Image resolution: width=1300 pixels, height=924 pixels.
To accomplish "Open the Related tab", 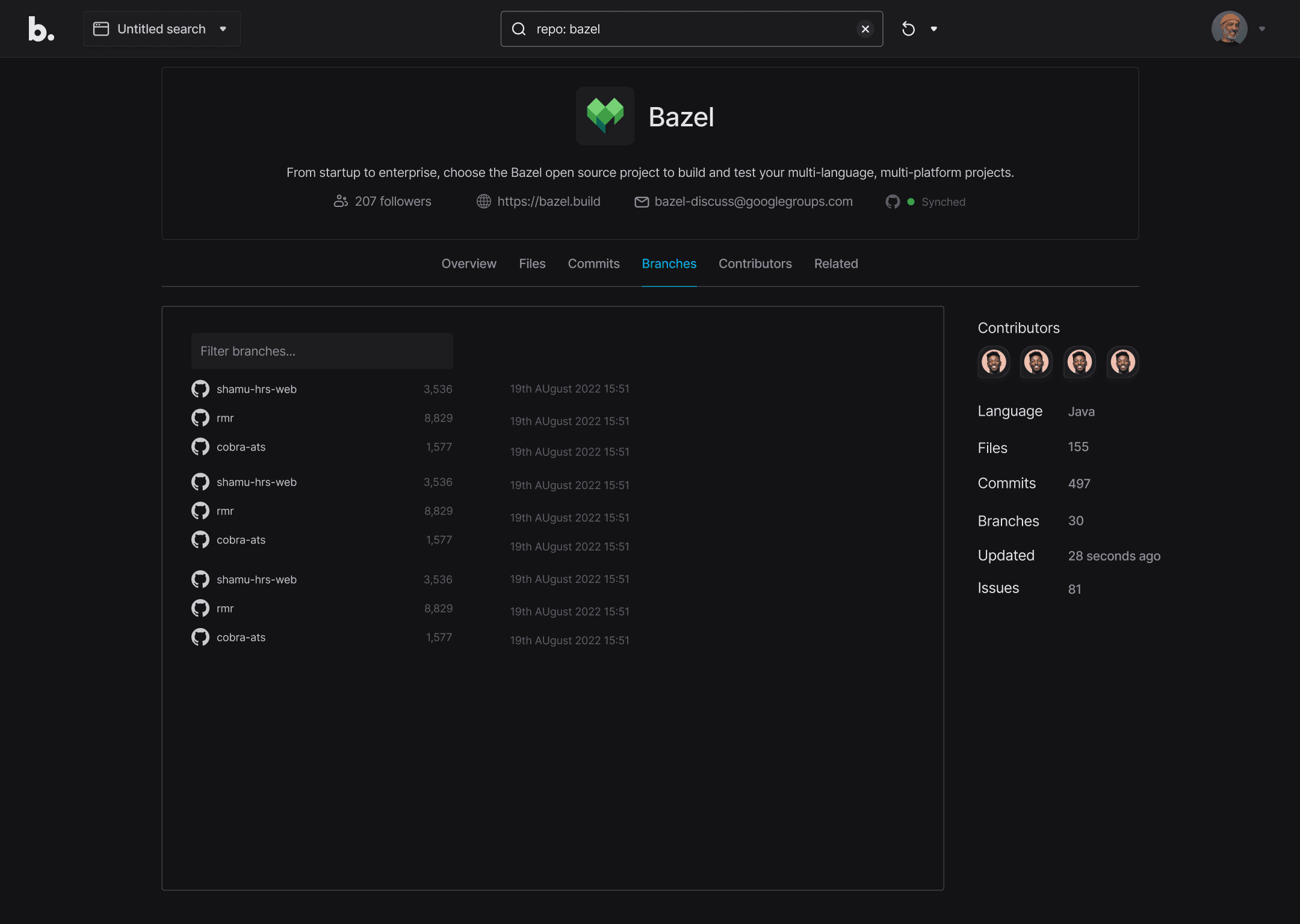I will pyautogui.click(x=836, y=263).
